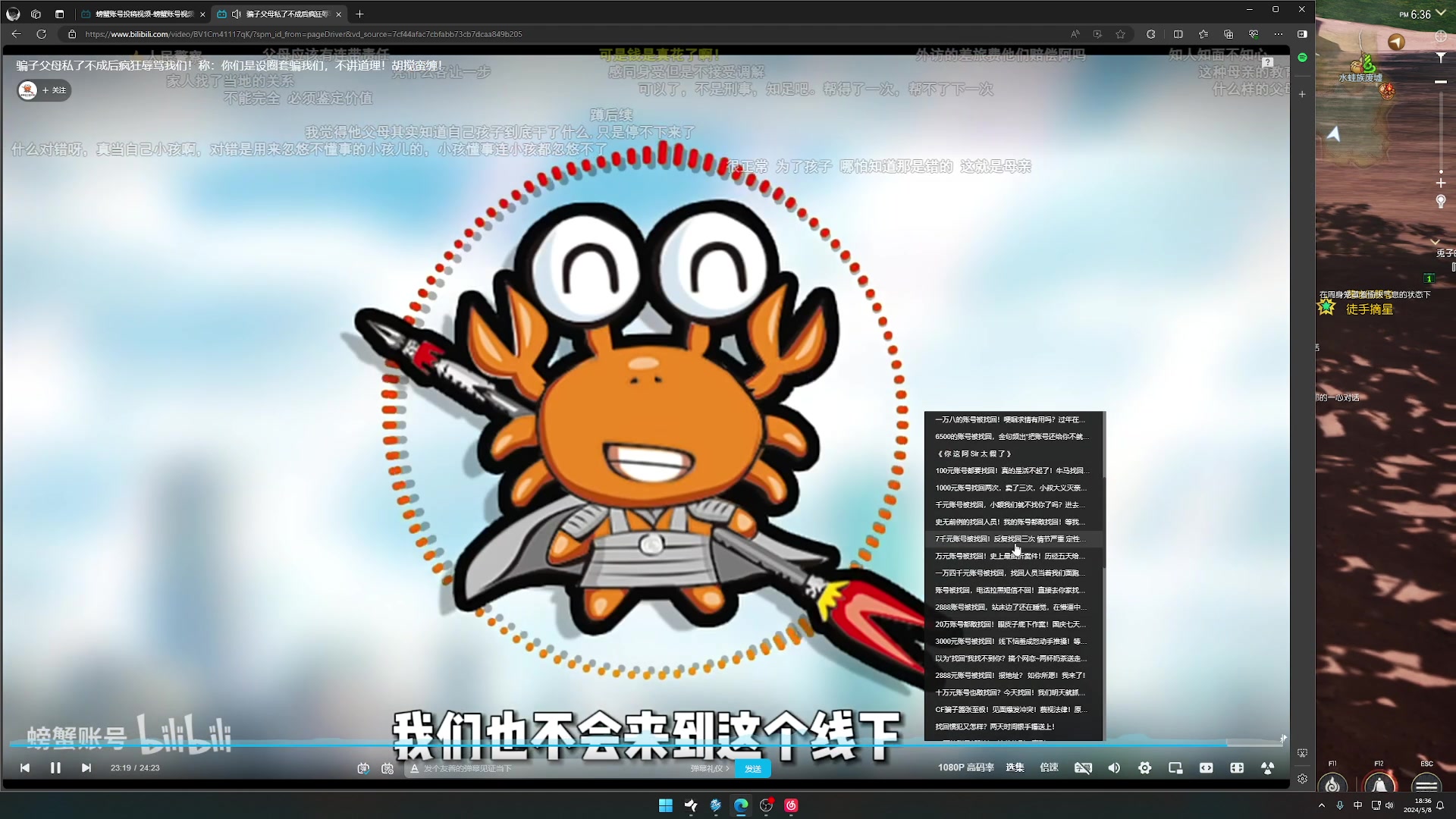Viewport: 1456px width, 819px height.
Task: Seek on the video progress bar
Action: [x=645, y=745]
